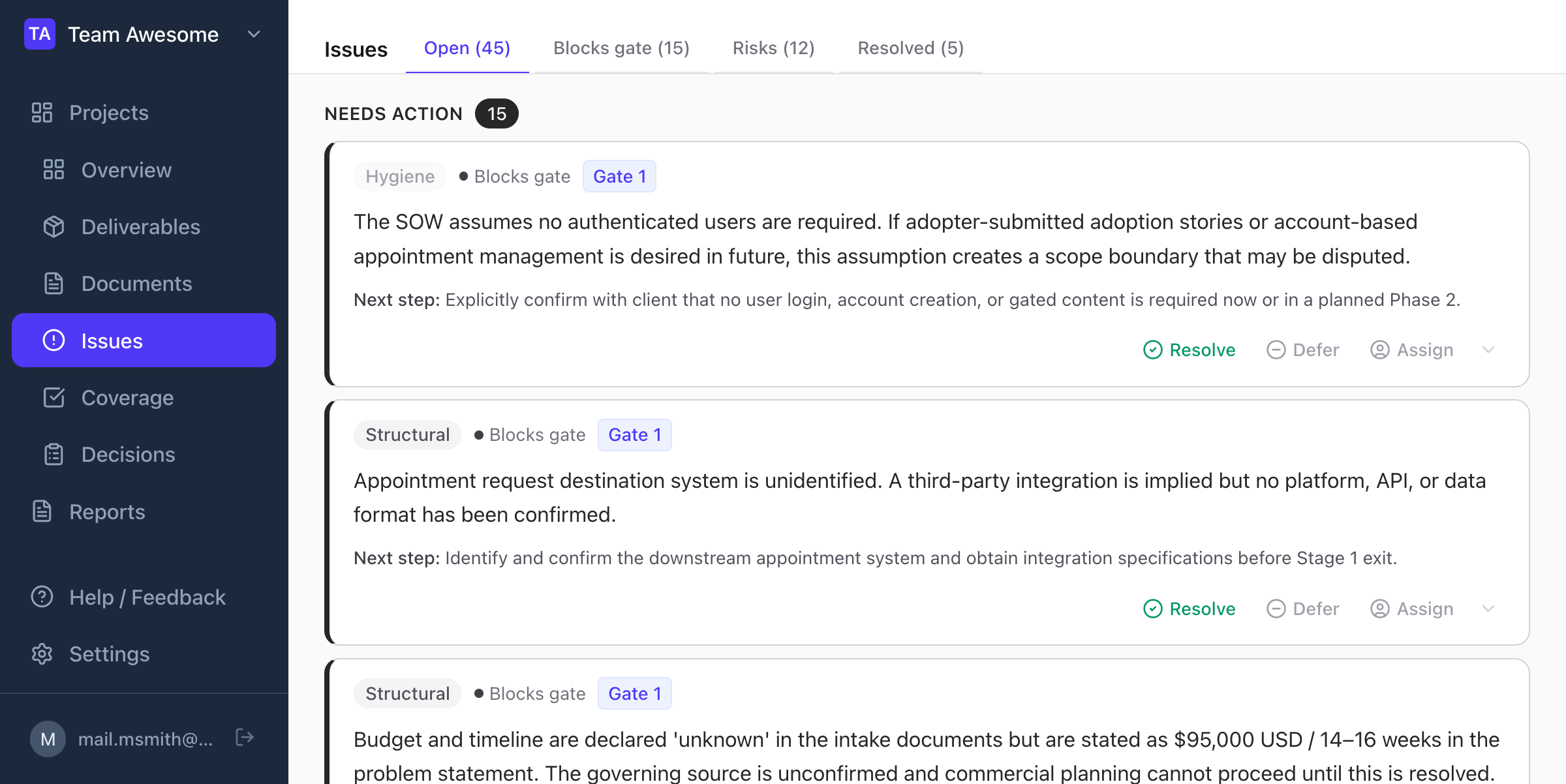Expand more actions on the appointment integration issue
This screenshot has width=1566, height=784.
pyautogui.click(x=1488, y=609)
